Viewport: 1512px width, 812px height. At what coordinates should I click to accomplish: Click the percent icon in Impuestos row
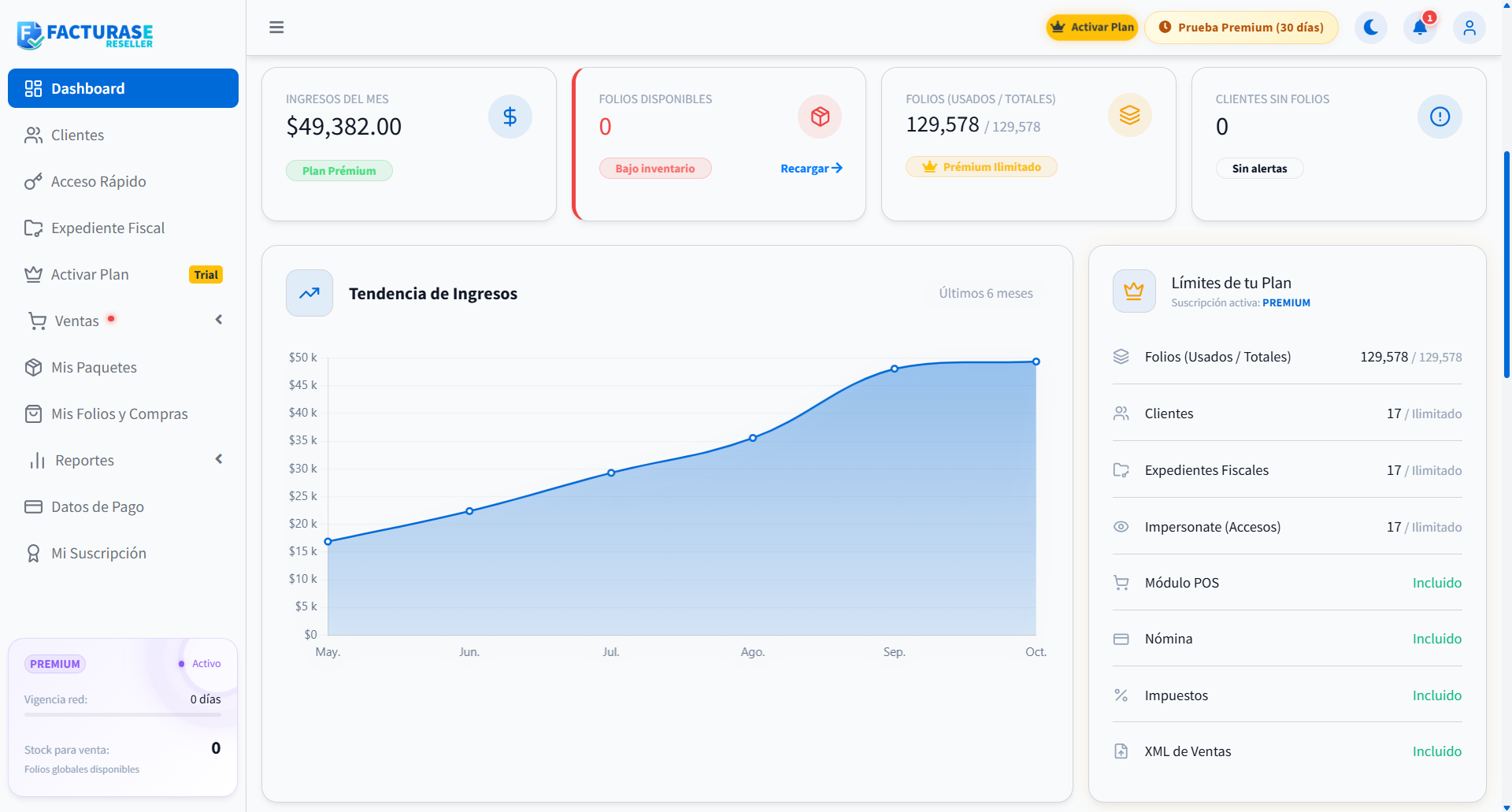(x=1121, y=695)
